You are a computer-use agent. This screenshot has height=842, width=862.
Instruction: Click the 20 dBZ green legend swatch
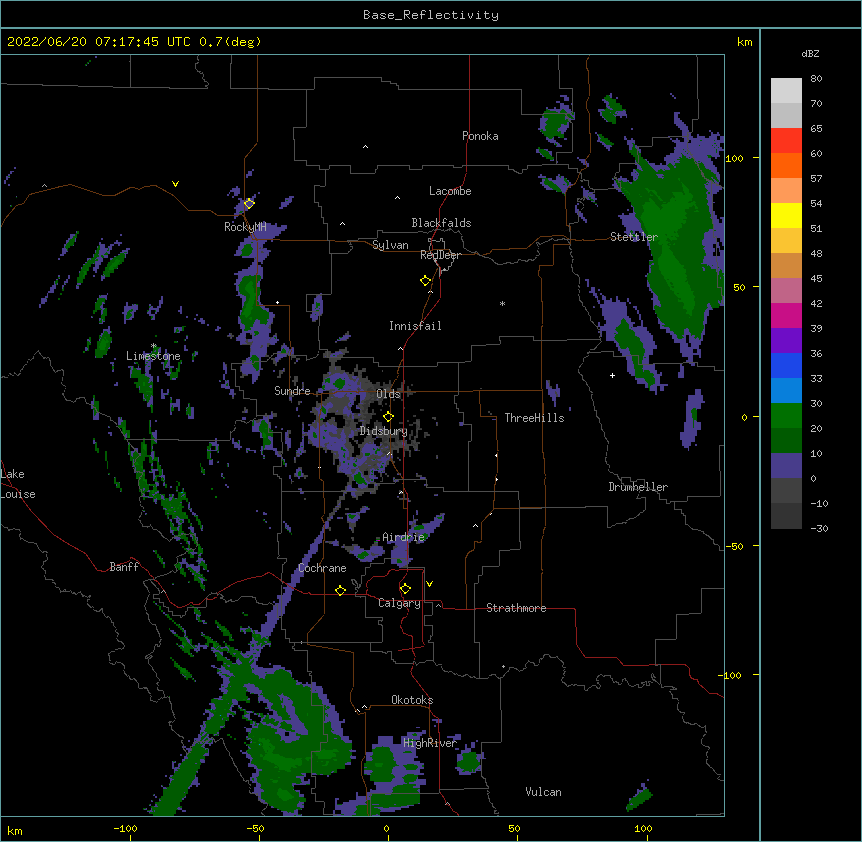[x=786, y=416]
